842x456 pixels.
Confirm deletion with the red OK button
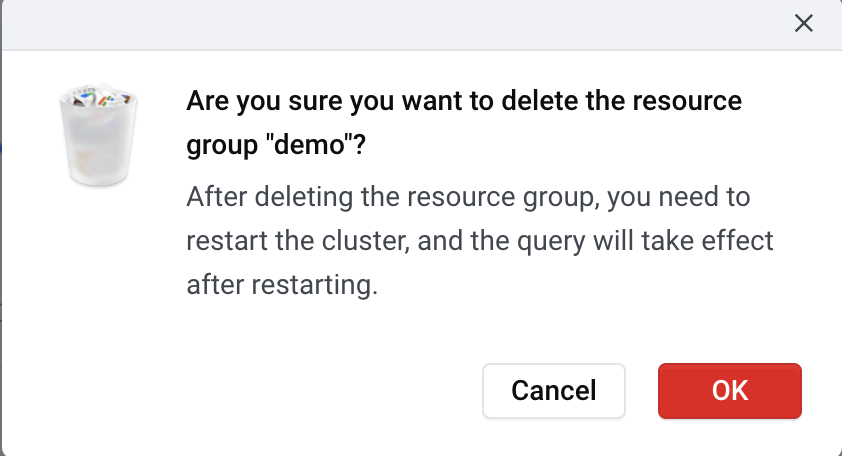point(730,390)
